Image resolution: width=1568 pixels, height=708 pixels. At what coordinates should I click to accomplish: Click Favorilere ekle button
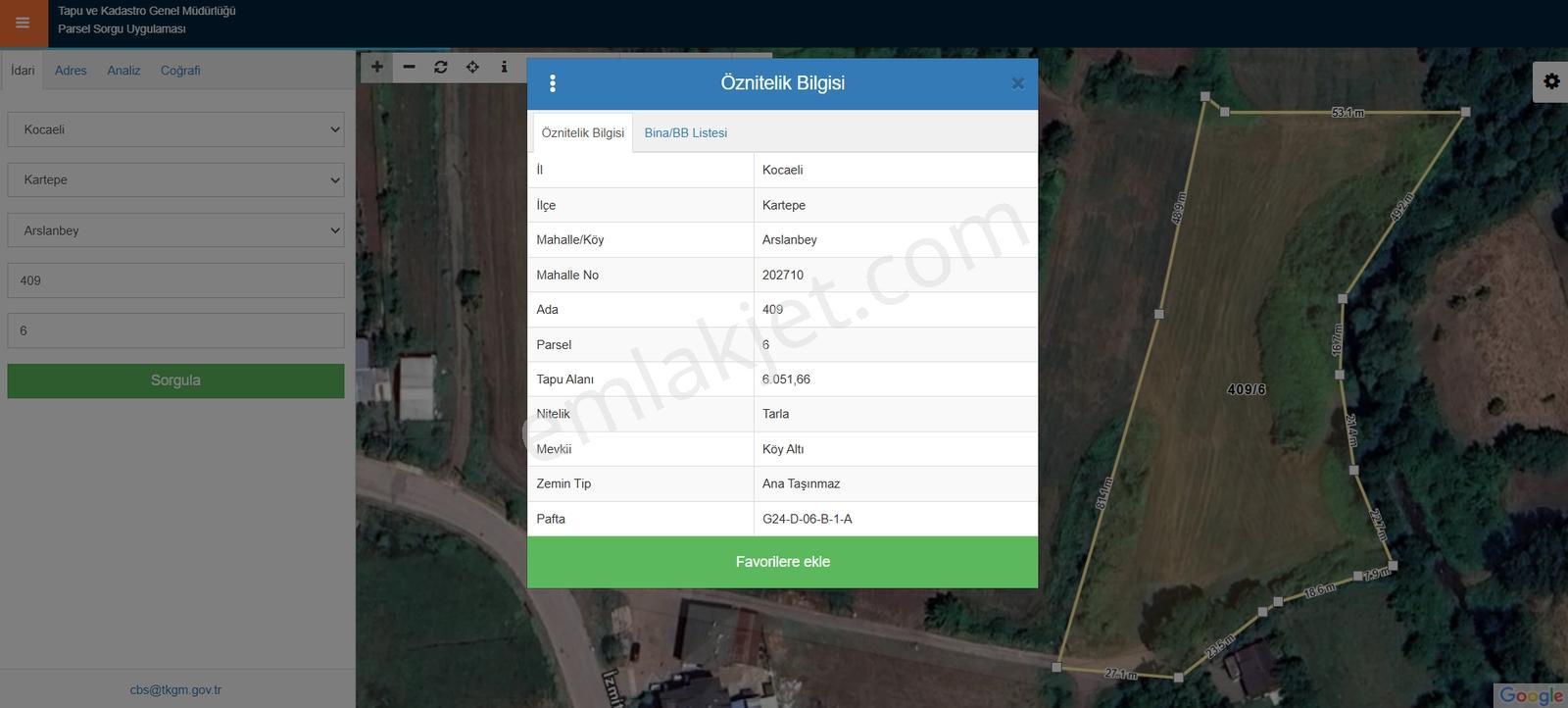click(782, 562)
